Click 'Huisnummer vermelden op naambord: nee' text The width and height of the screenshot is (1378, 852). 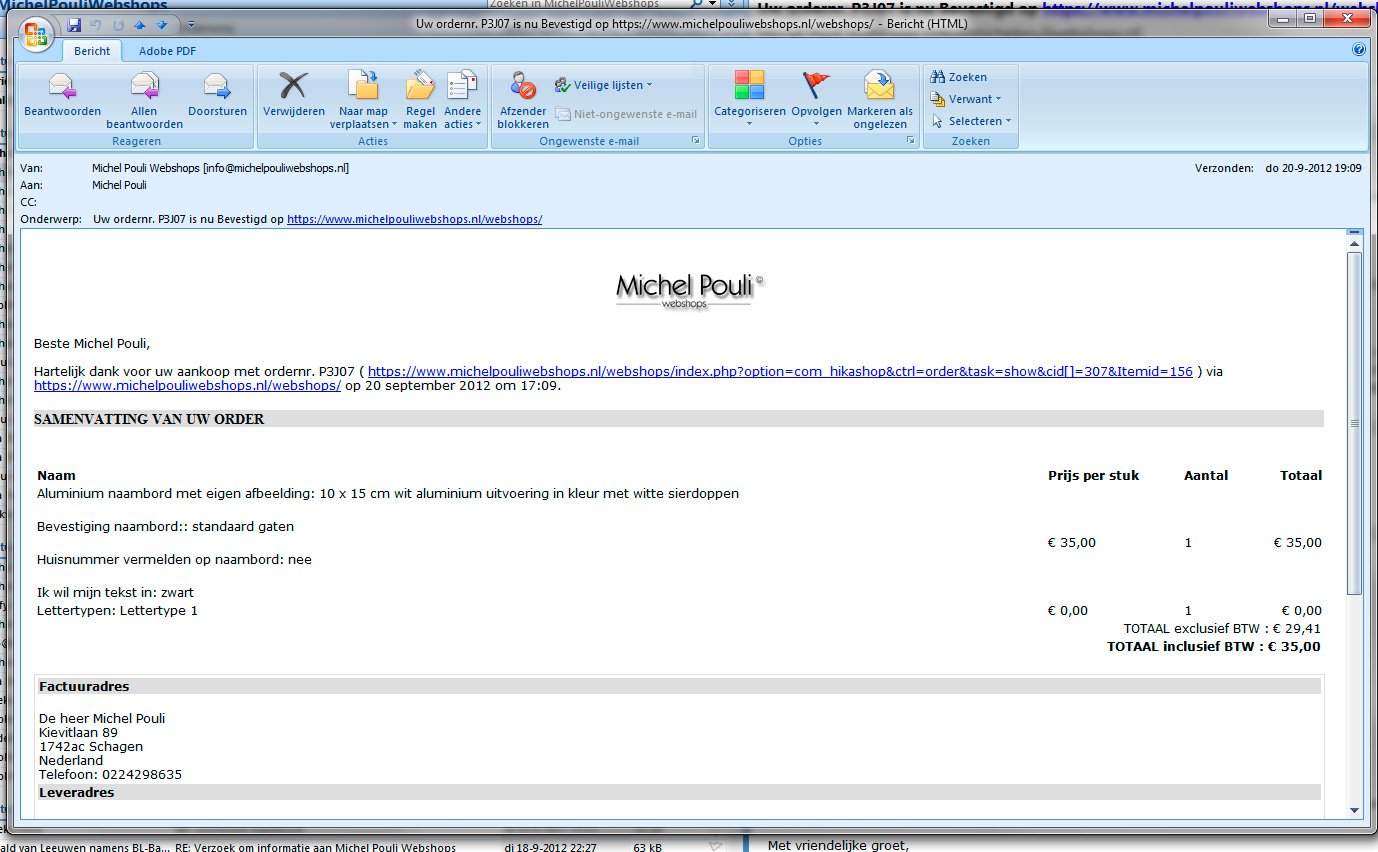click(174, 559)
